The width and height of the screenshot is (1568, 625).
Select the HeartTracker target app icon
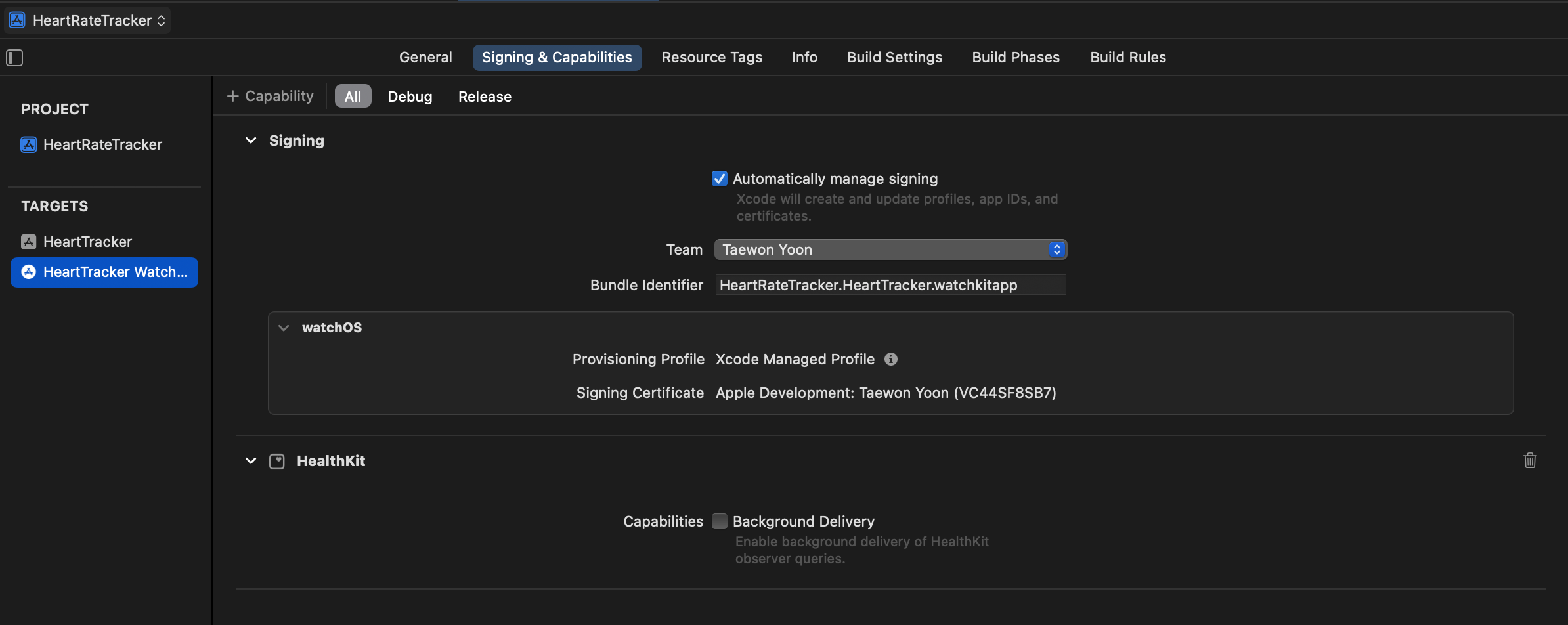pos(29,242)
